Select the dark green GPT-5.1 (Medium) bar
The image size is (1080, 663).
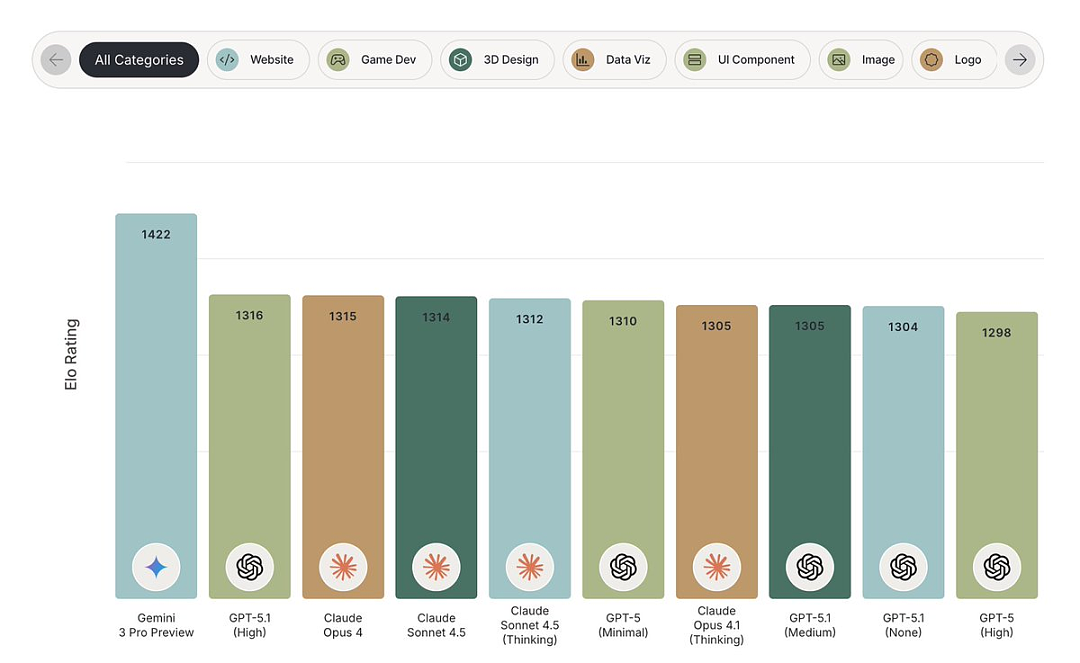810,452
